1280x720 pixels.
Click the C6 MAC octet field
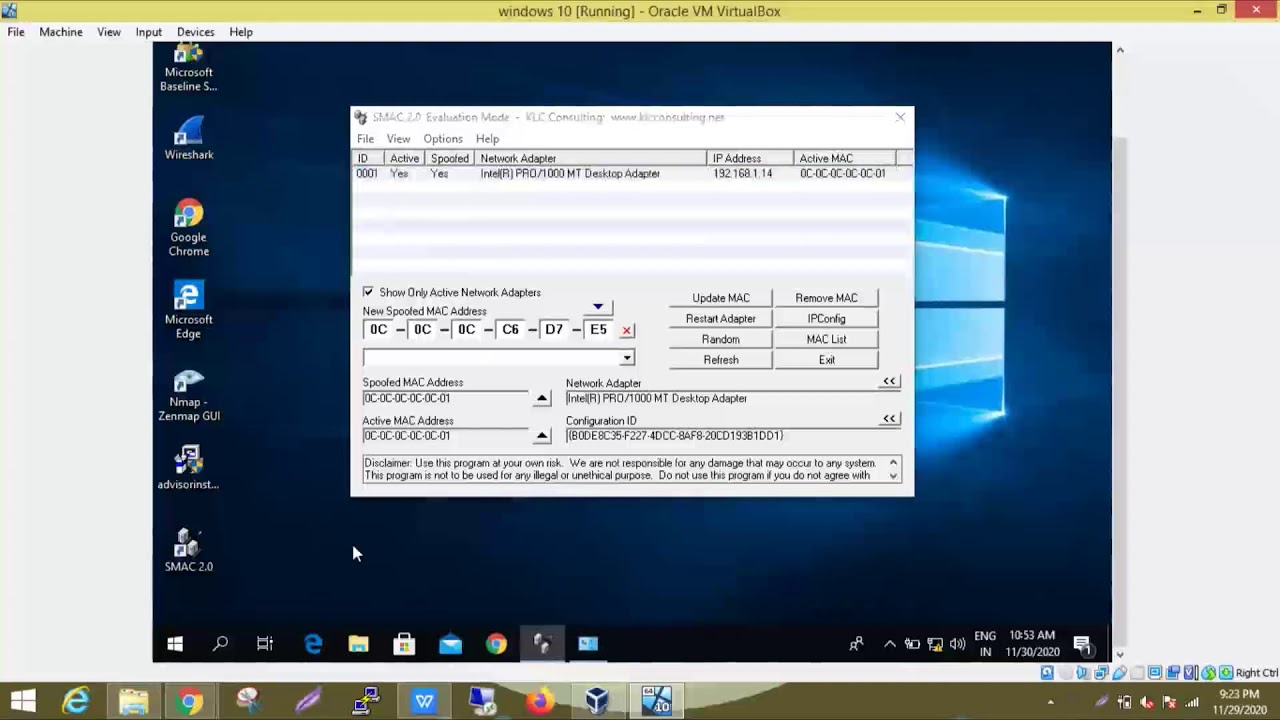point(510,330)
